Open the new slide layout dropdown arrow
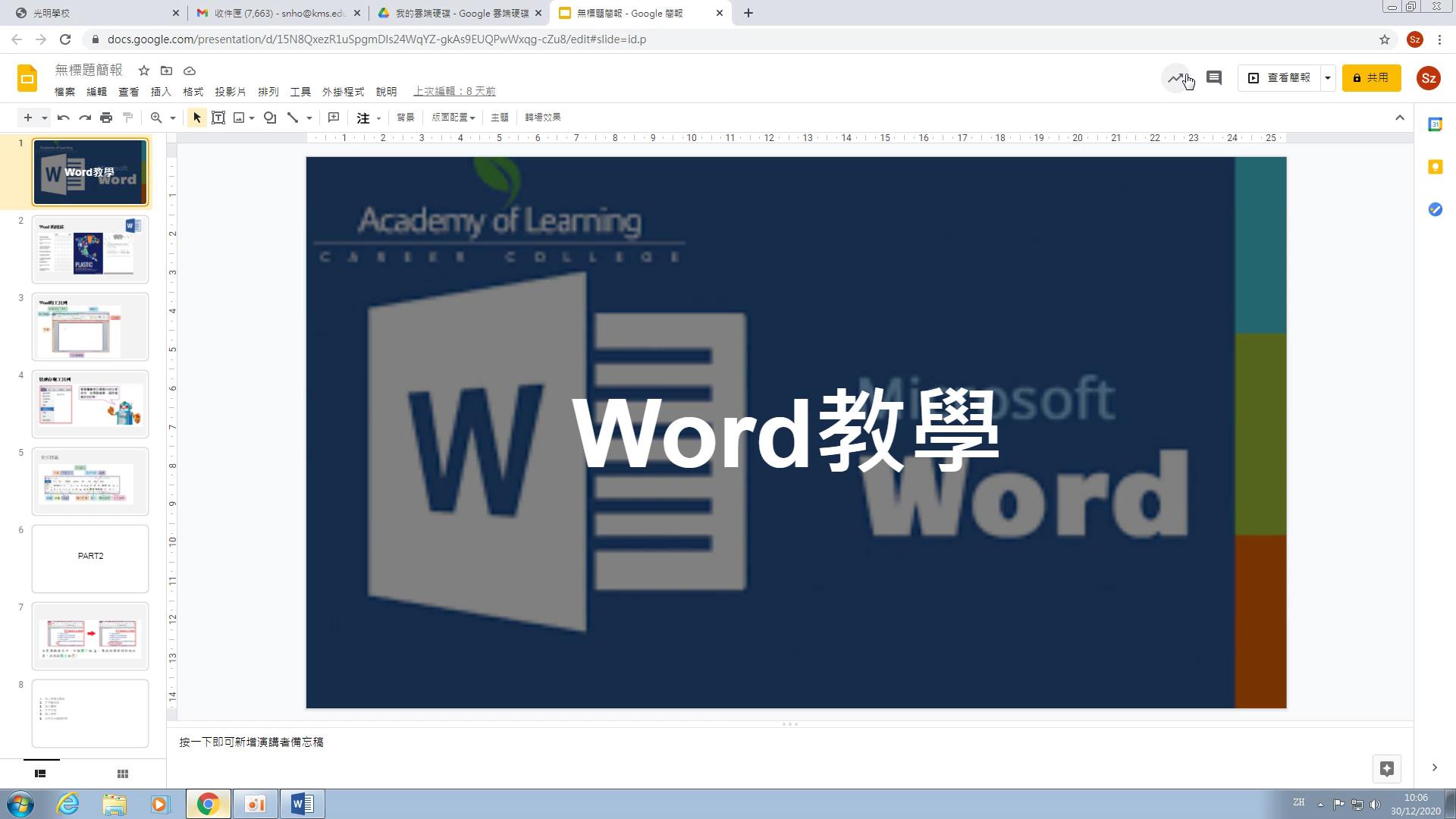The width and height of the screenshot is (1456, 819). 45,118
